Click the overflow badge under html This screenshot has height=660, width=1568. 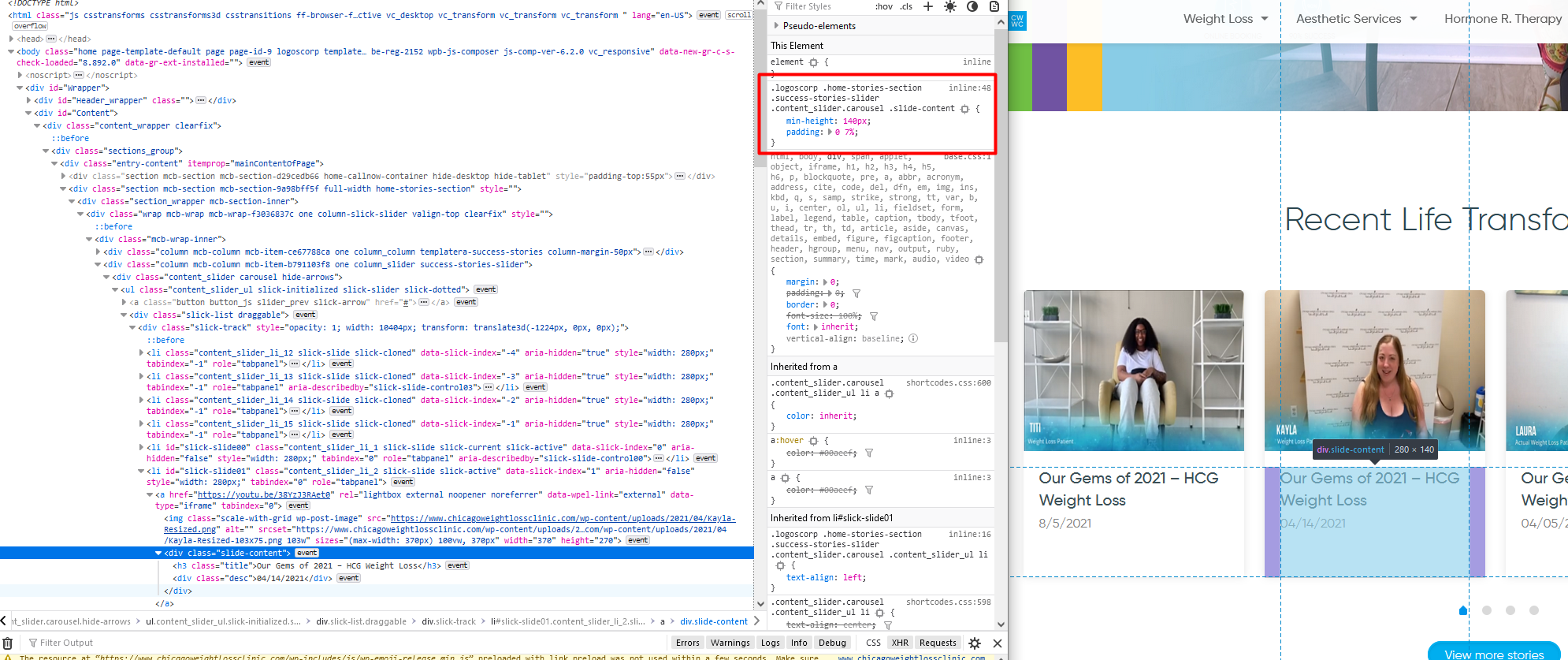pos(30,26)
